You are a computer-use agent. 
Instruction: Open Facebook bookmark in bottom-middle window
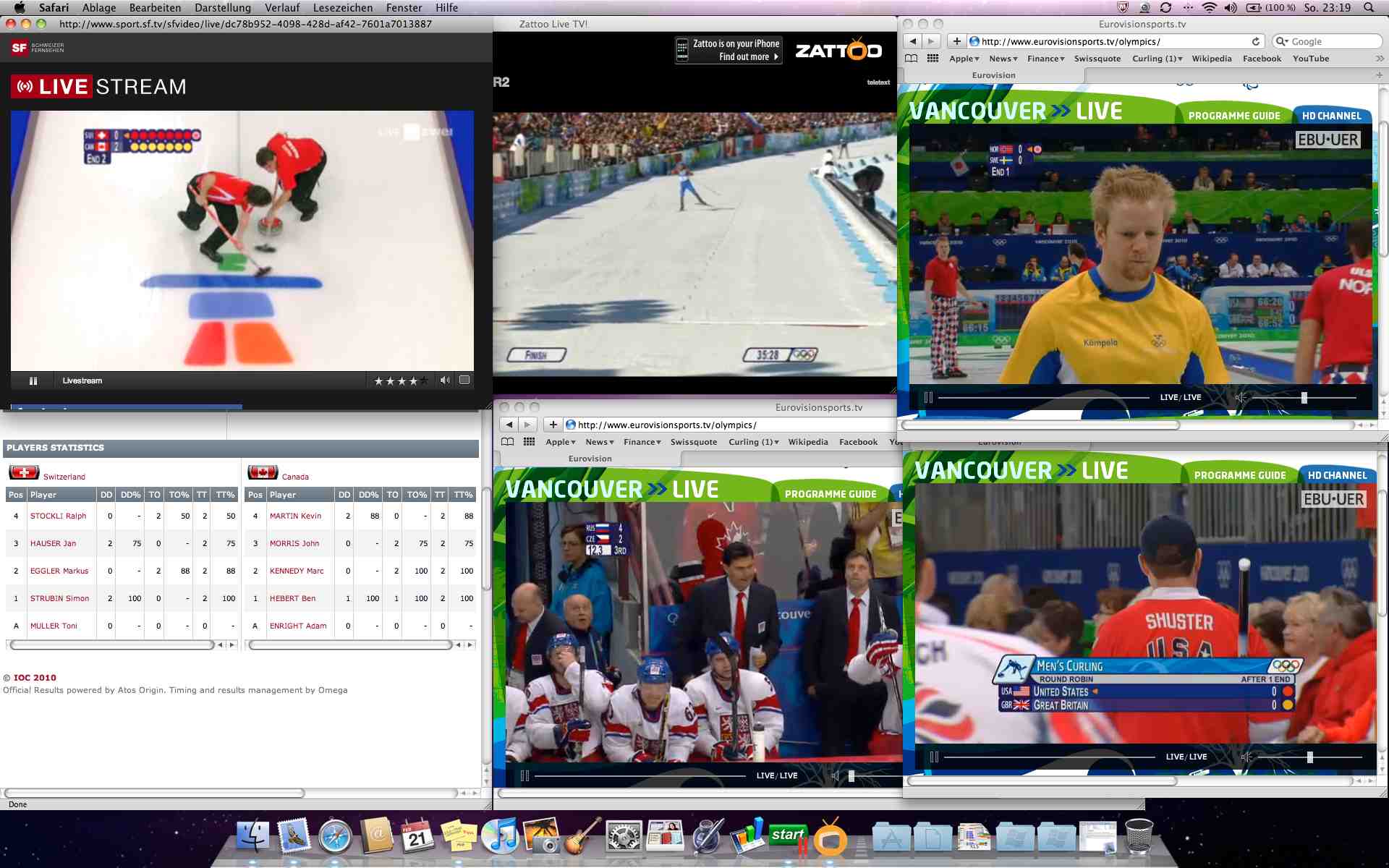[x=858, y=442]
